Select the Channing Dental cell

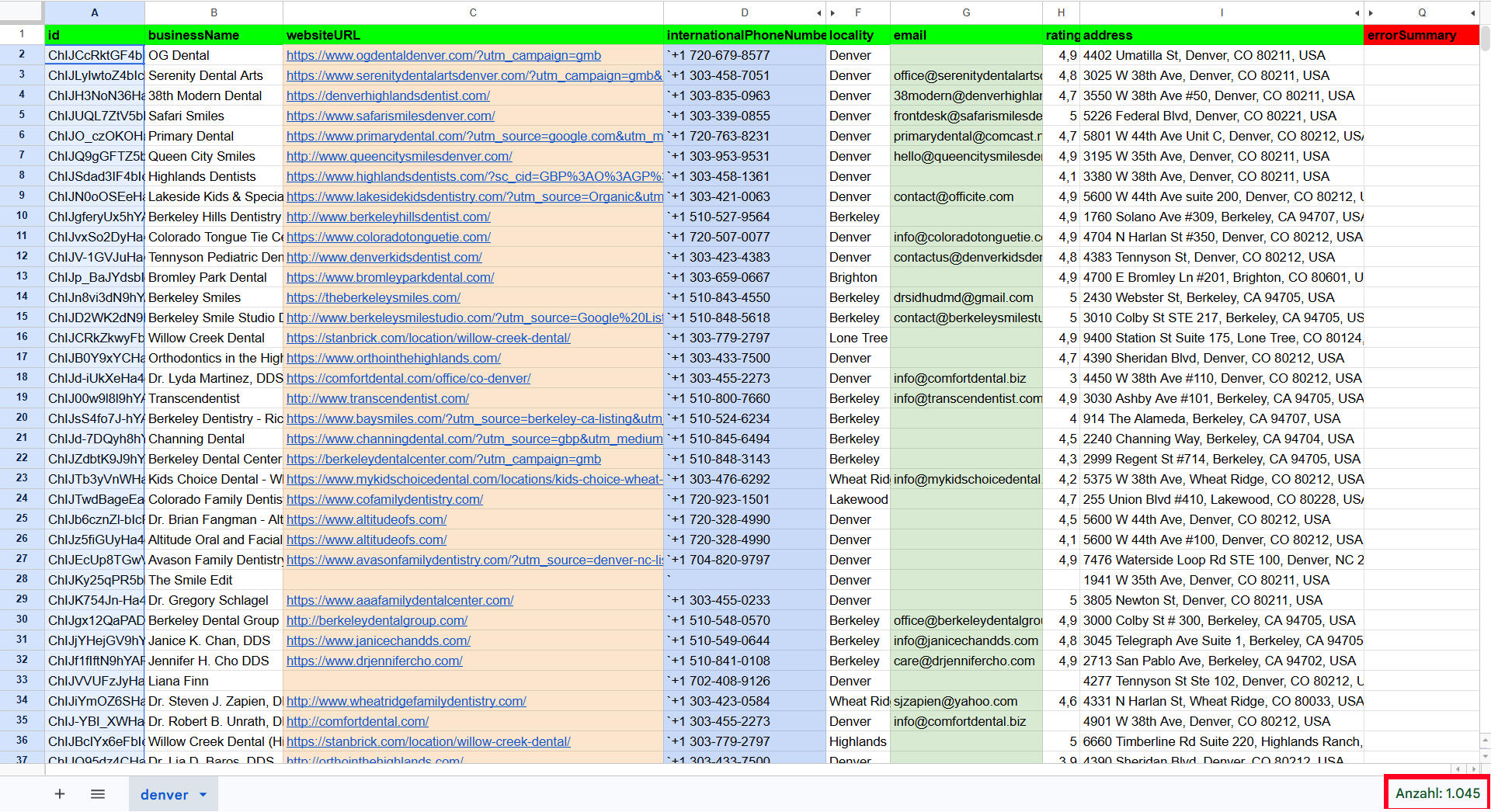tap(214, 439)
